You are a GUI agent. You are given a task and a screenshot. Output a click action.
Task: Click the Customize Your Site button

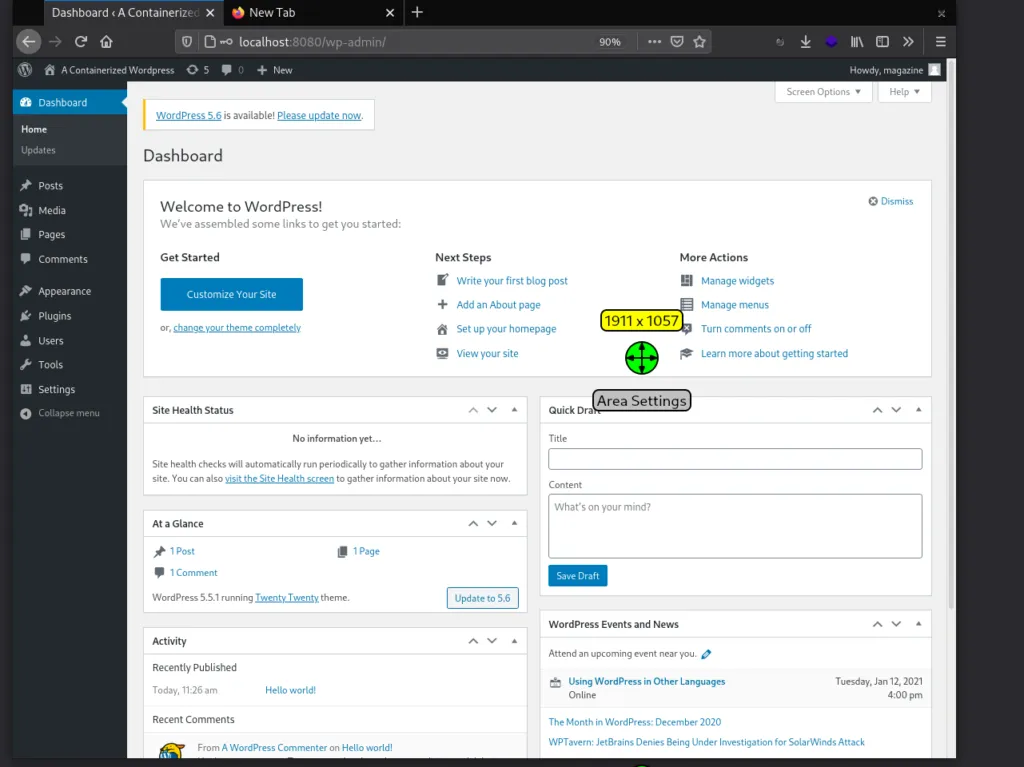[x=231, y=295]
